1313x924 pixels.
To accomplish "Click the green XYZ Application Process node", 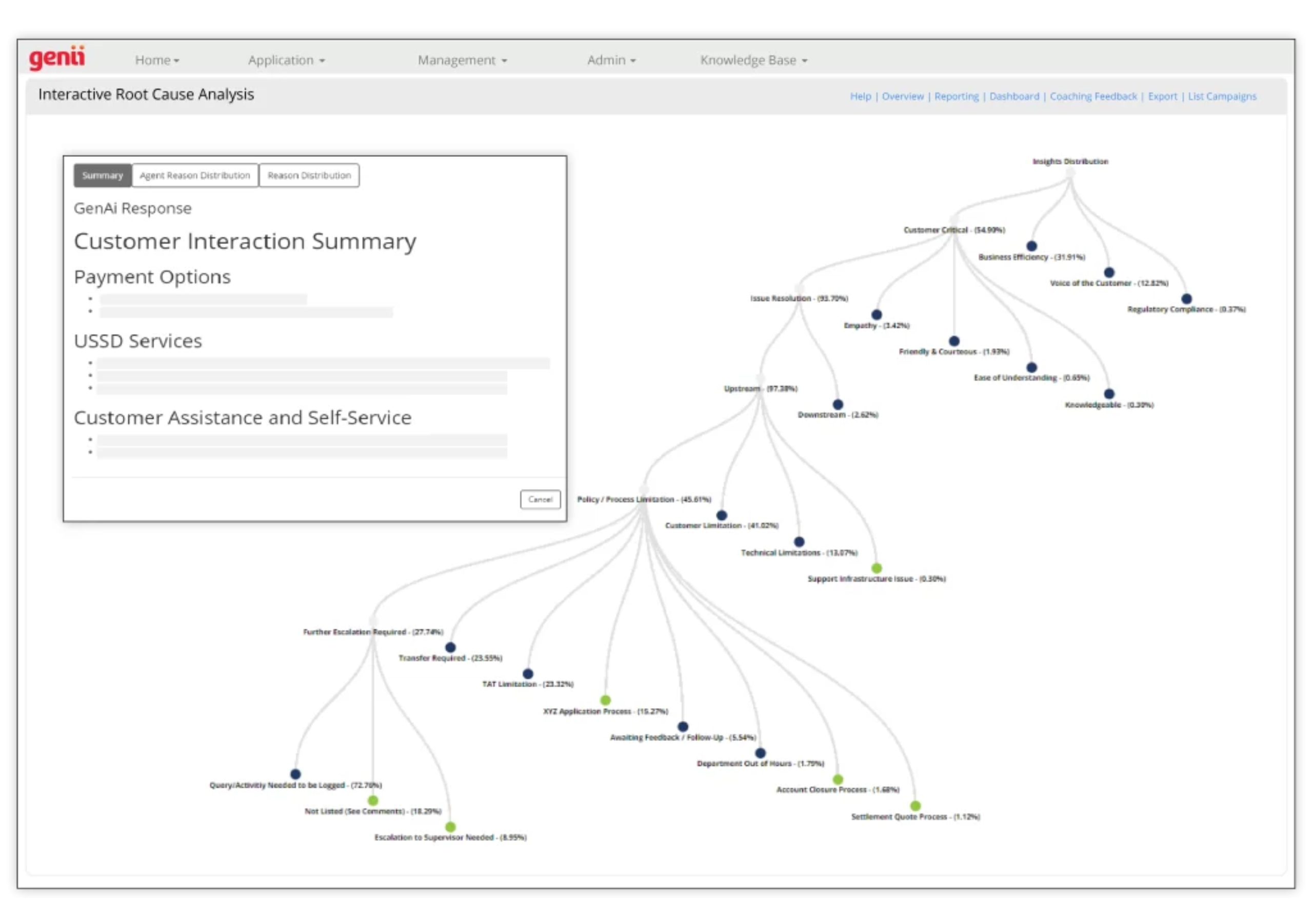I will click(x=606, y=699).
